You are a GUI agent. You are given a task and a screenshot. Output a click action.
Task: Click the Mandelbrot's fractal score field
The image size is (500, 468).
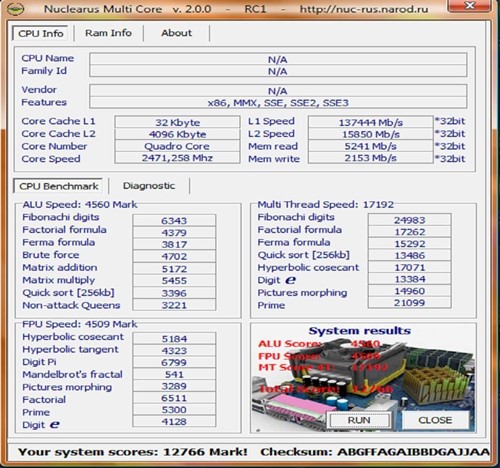(174, 374)
